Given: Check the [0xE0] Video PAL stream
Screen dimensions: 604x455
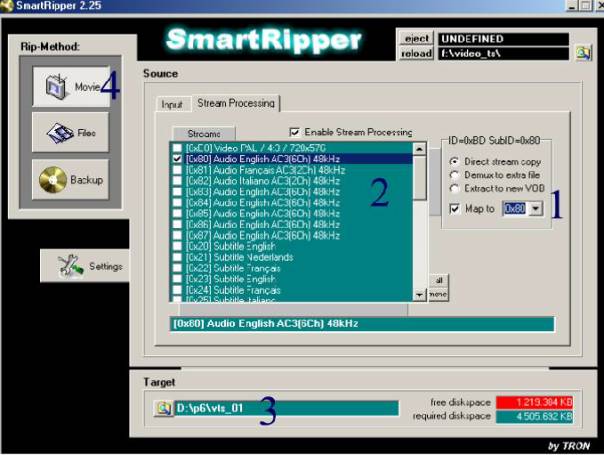Looking at the screenshot, I should point(177,148).
